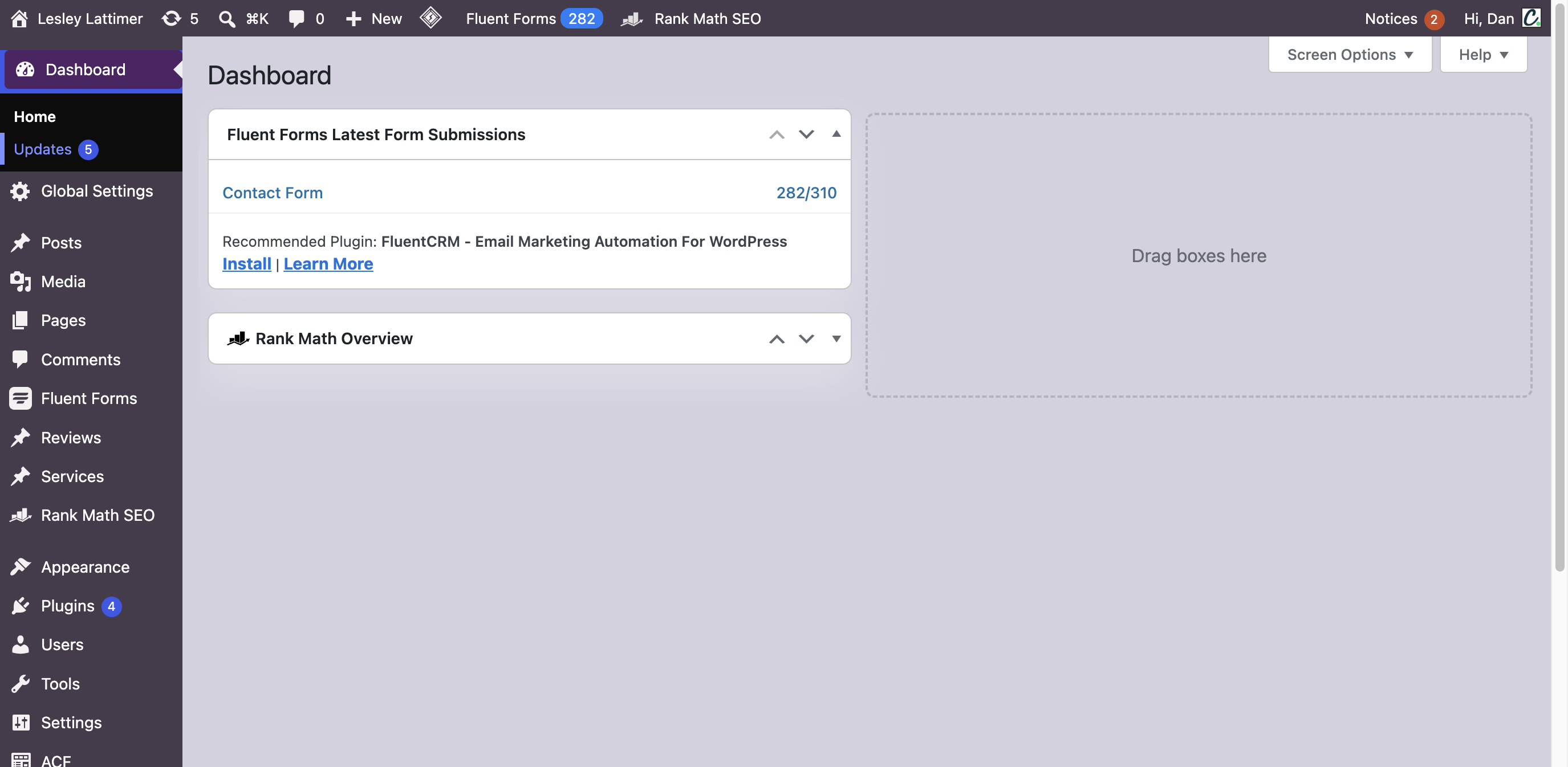Viewport: 1568px width, 767px height.
Task: Move Fluent Forms widget down with the chevron
Action: coord(806,134)
